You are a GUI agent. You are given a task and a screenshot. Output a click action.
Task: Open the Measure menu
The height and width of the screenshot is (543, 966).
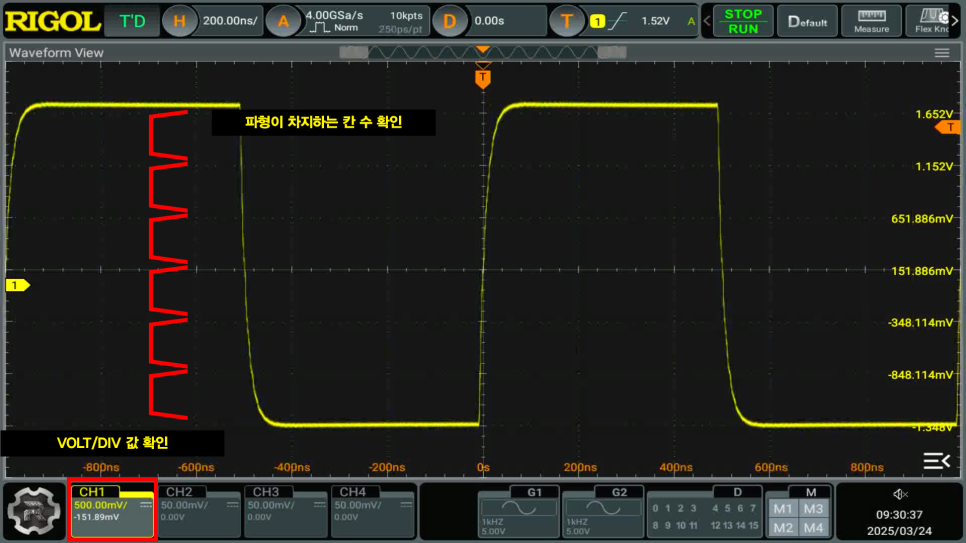click(871, 22)
